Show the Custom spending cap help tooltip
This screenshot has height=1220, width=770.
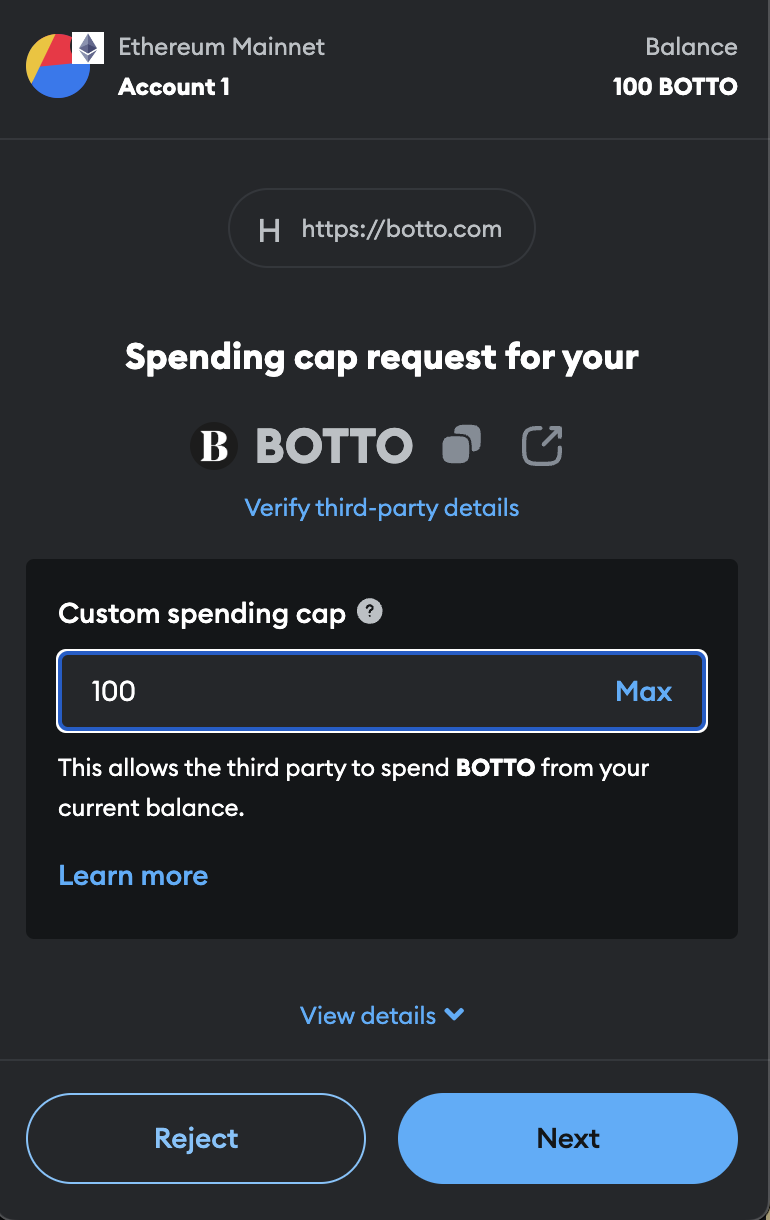tap(370, 612)
